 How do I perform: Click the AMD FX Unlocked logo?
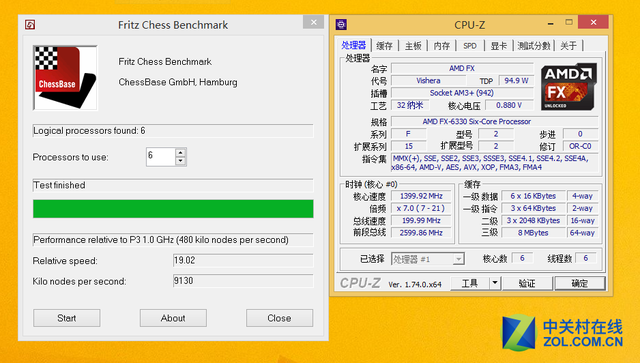[x=569, y=87]
